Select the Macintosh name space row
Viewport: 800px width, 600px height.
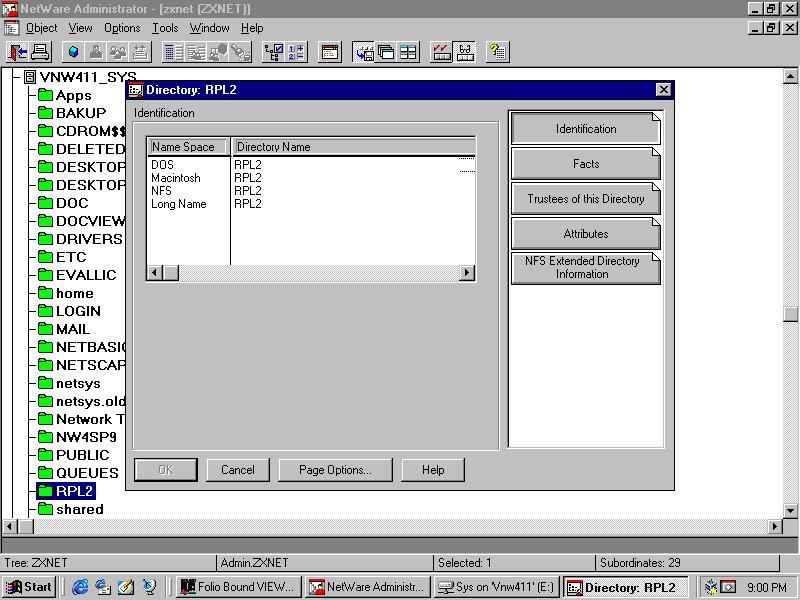click(x=310, y=178)
